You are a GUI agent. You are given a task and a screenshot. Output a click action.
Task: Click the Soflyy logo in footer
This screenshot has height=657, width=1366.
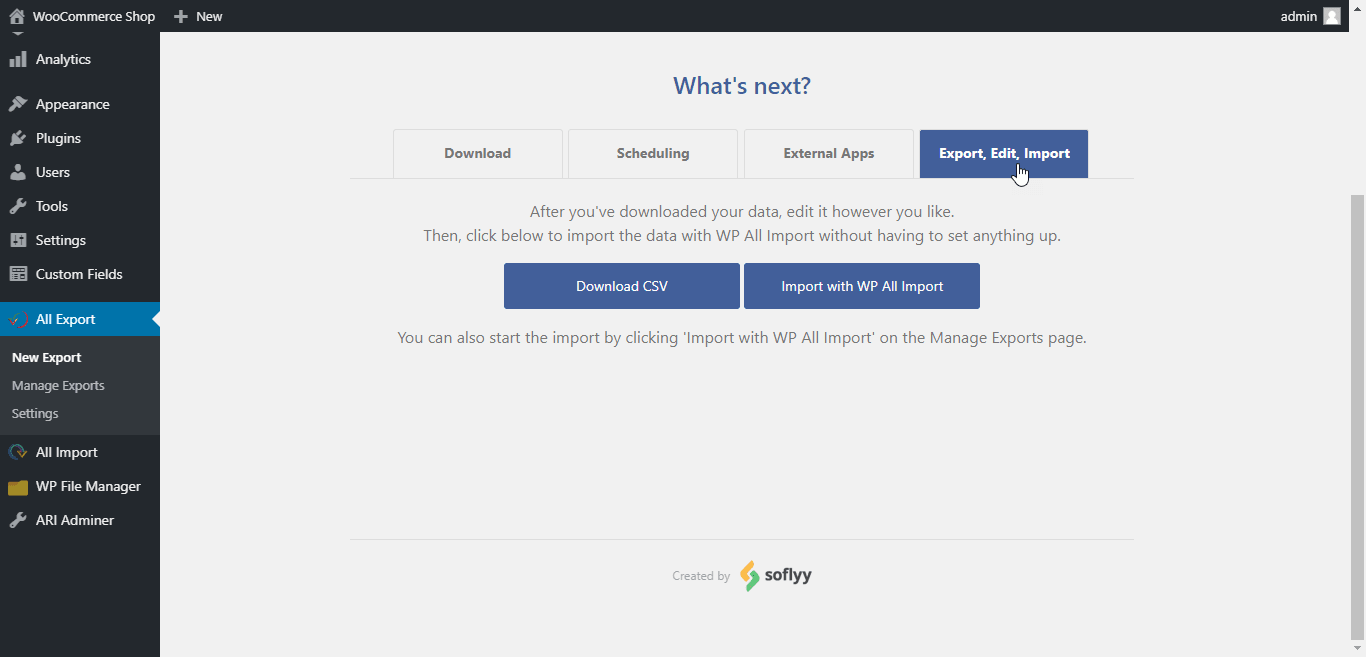point(776,576)
